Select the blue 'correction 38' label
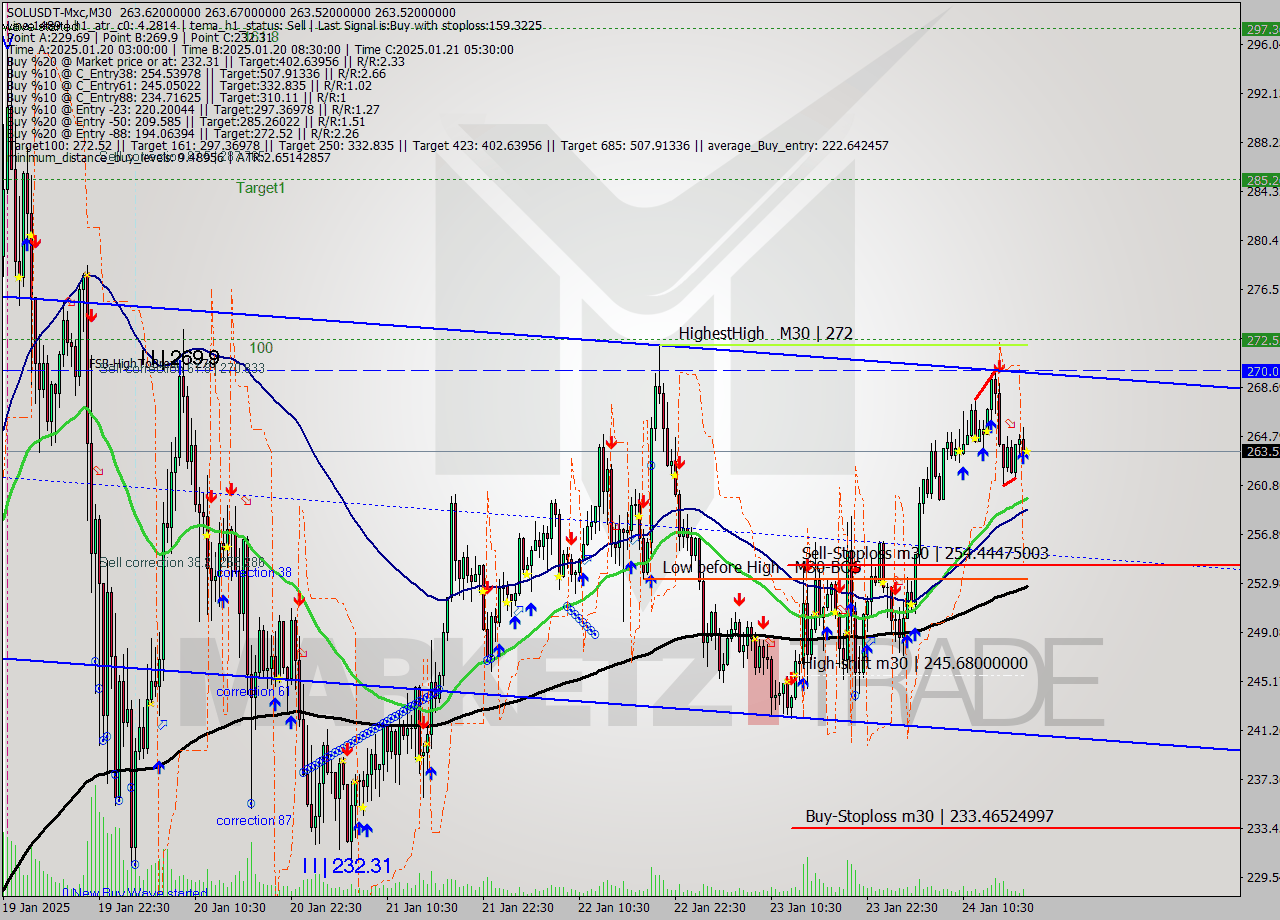 [254, 573]
